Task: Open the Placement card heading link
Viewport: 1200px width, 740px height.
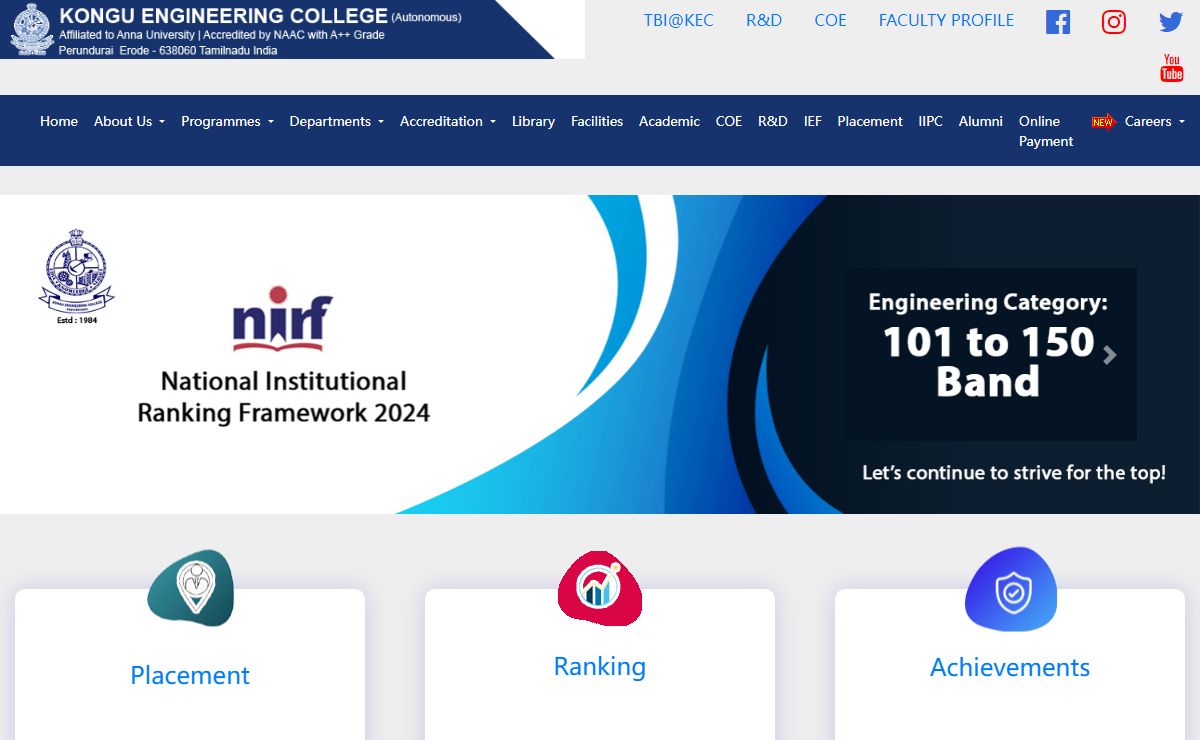Action: [x=190, y=675]
